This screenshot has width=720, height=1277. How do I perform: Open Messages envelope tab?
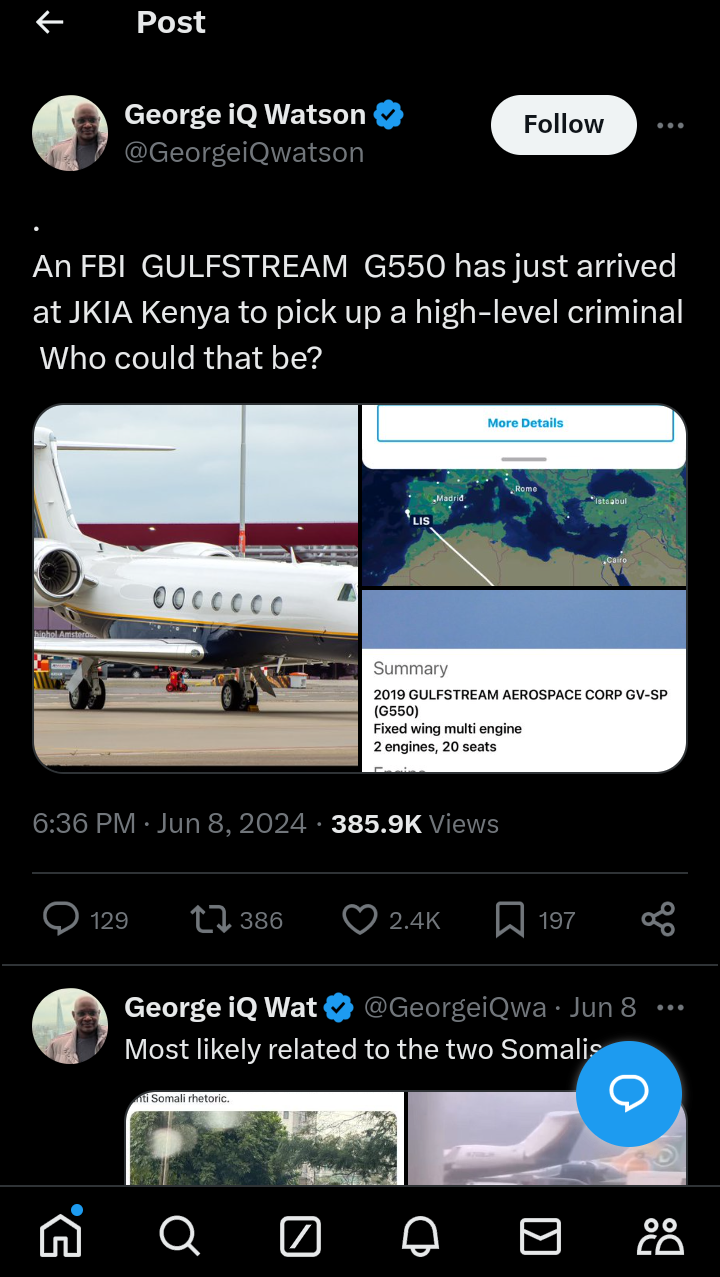pyautogui.click(x=540, y=1237)
